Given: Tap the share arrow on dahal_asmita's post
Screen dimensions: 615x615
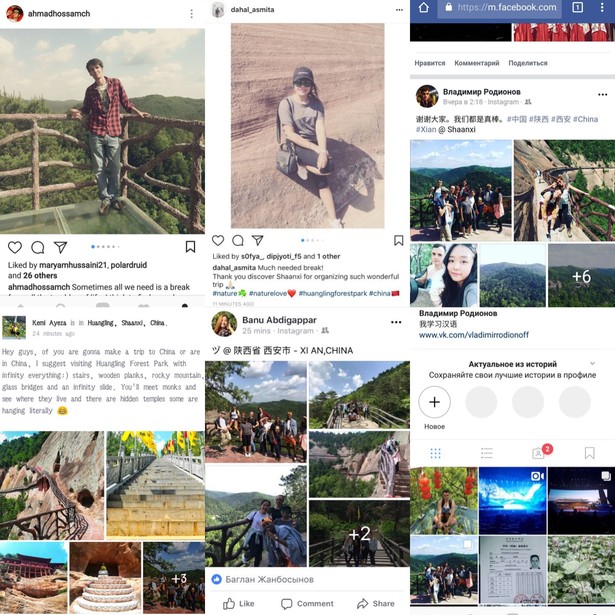Looking at the screenshot, I should tap(257, 240).
